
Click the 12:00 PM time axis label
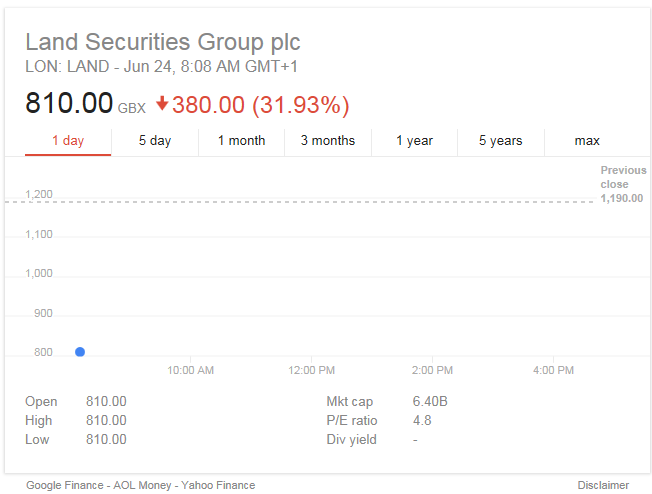(311, 370)
